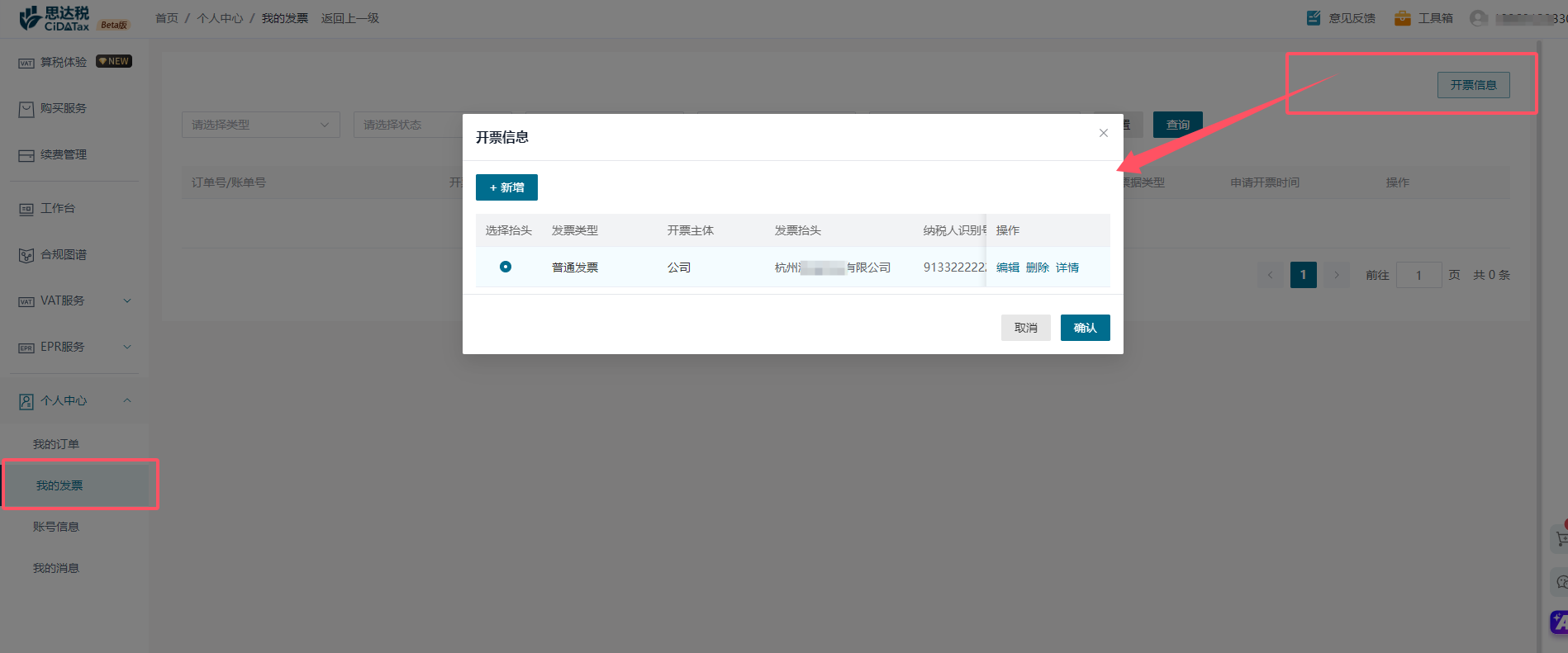
Task: Open 购买服务 in sidebar
Action: tap(64, 108)
